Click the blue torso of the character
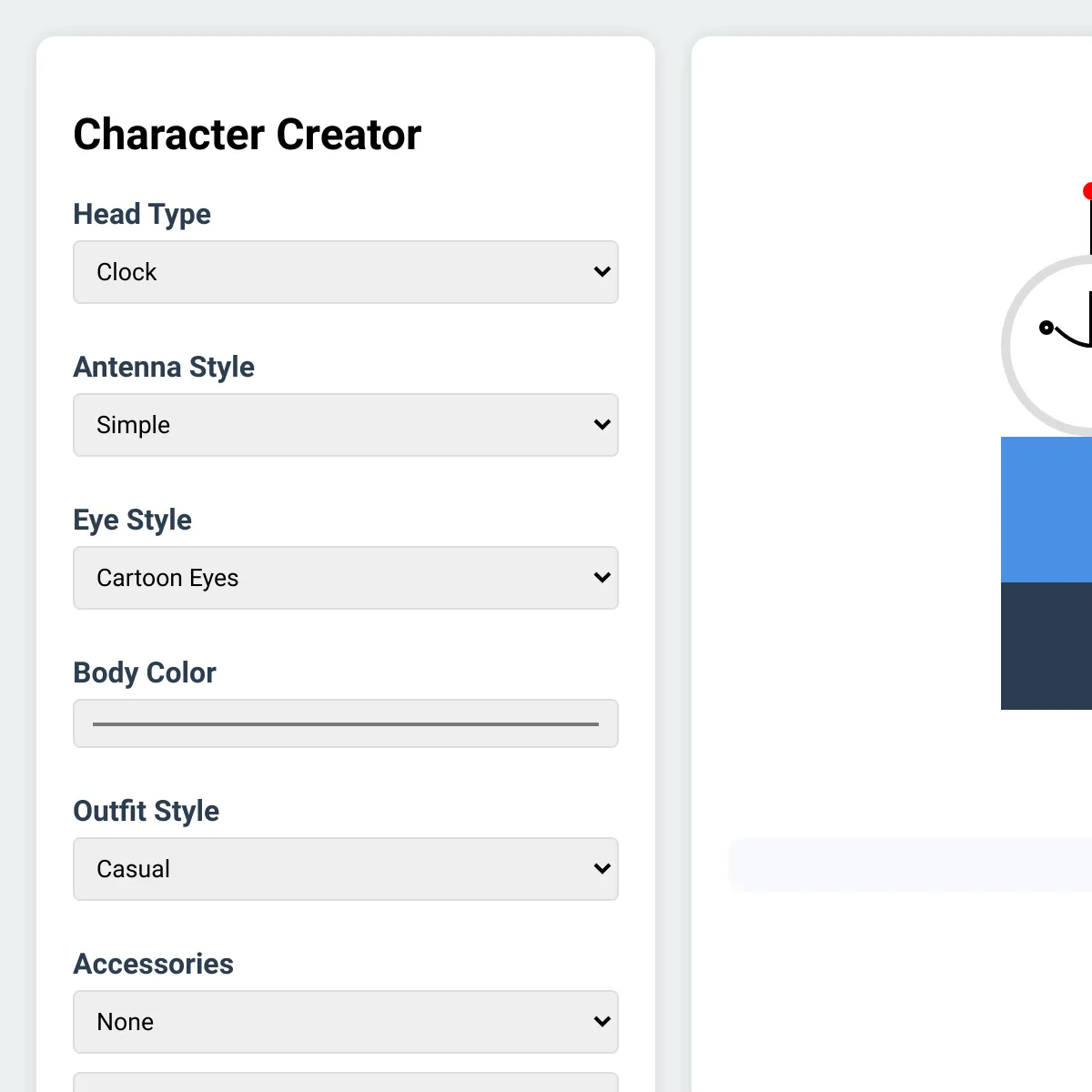 click(1046, 510)
